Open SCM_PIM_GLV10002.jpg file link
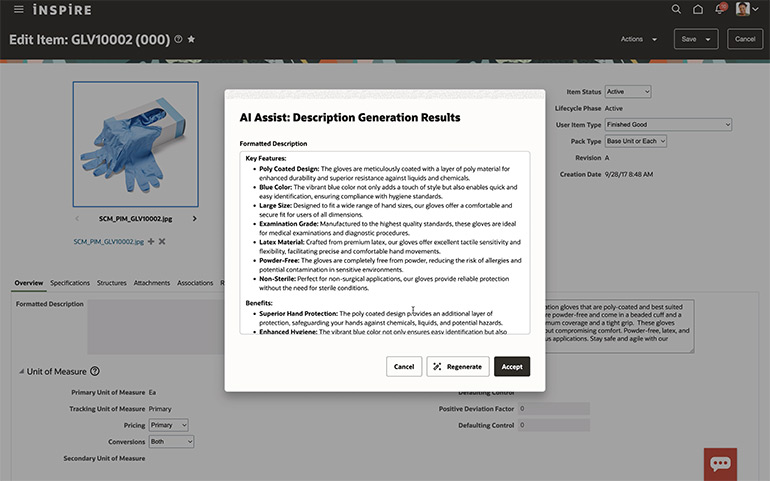The height and width of the screenshot is (481, 770). pyautogui.click(x=108, y=242)
